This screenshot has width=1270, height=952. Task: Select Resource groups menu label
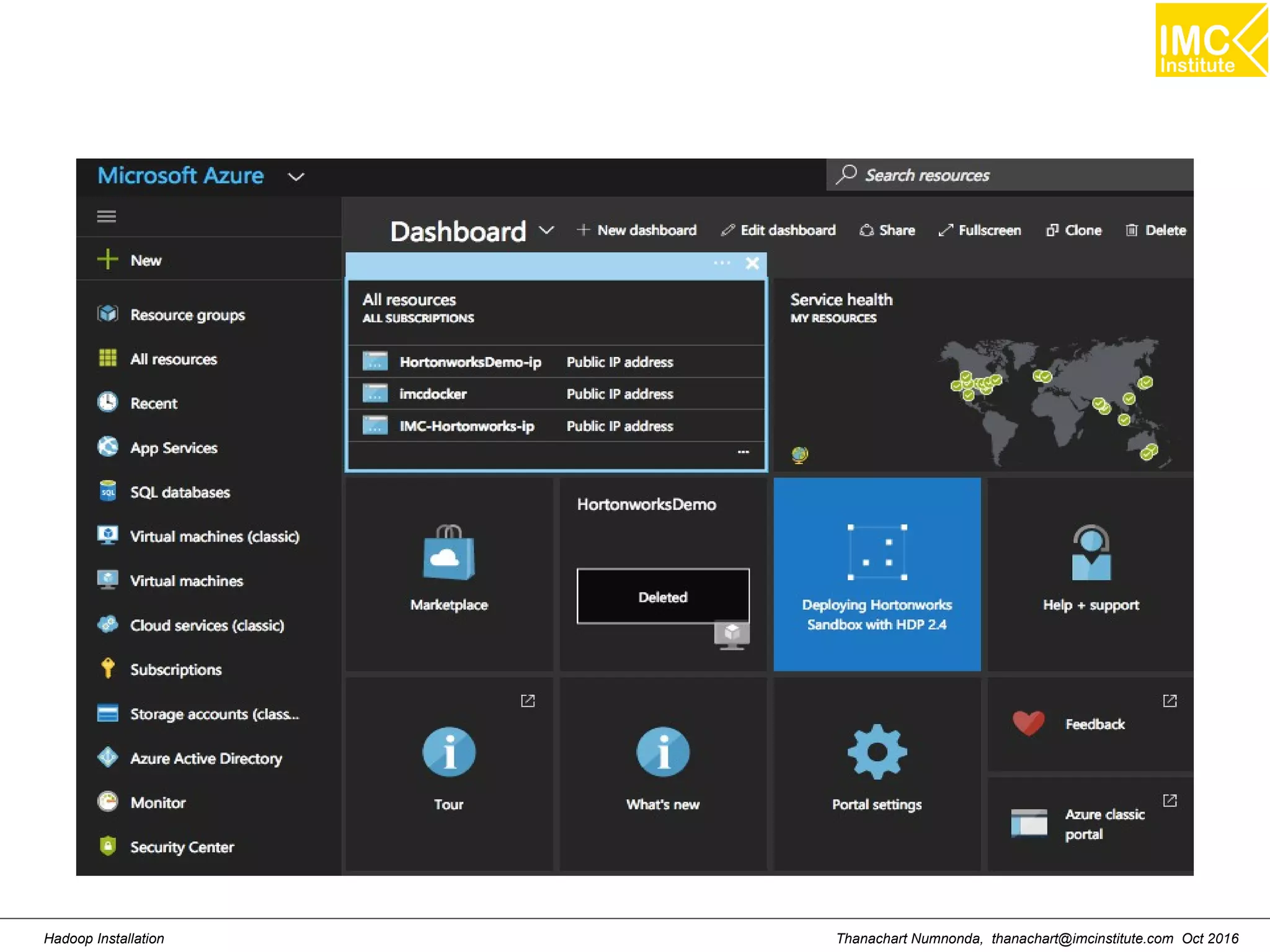[187, 315]
